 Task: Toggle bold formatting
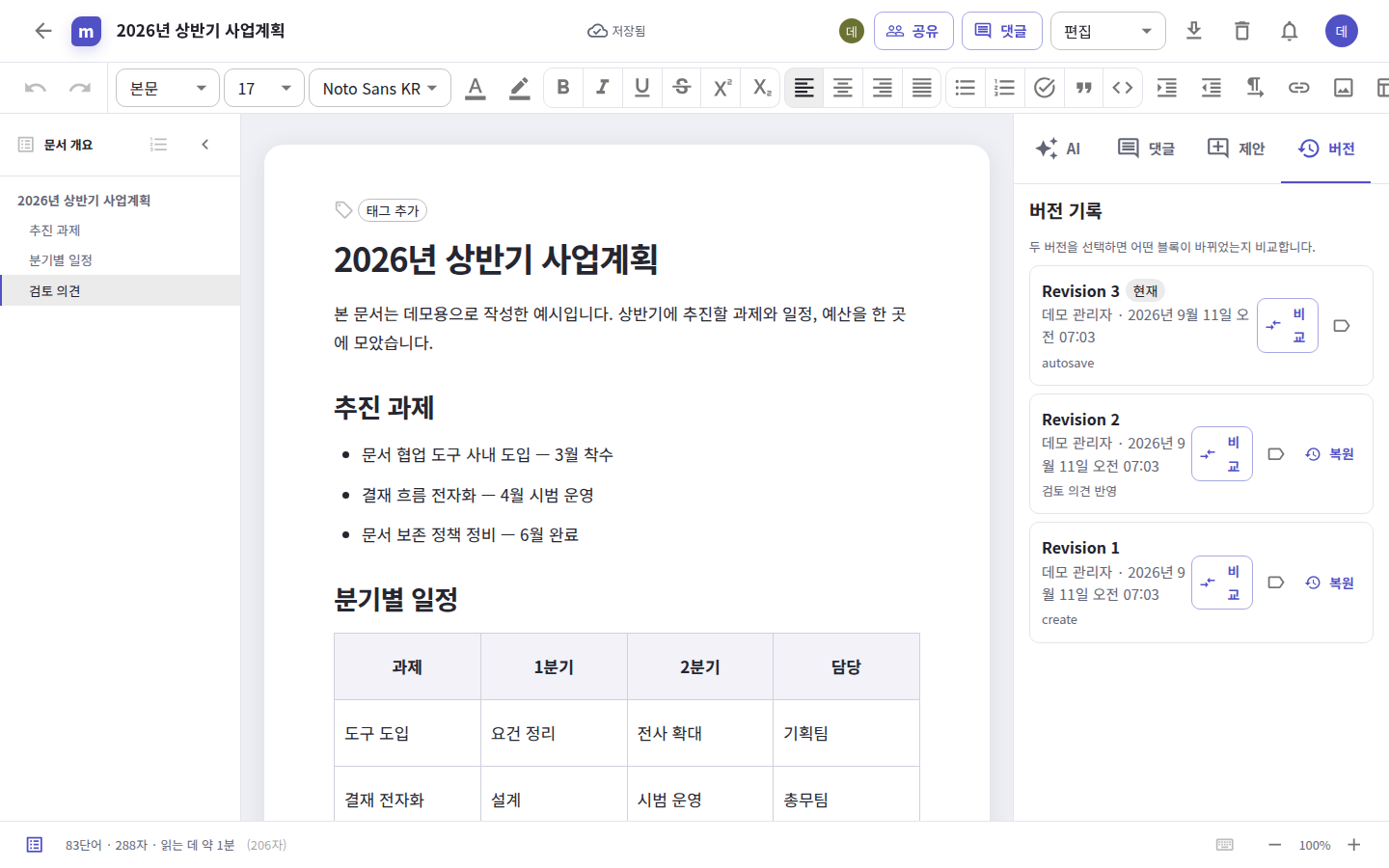(x=563, y=88)
